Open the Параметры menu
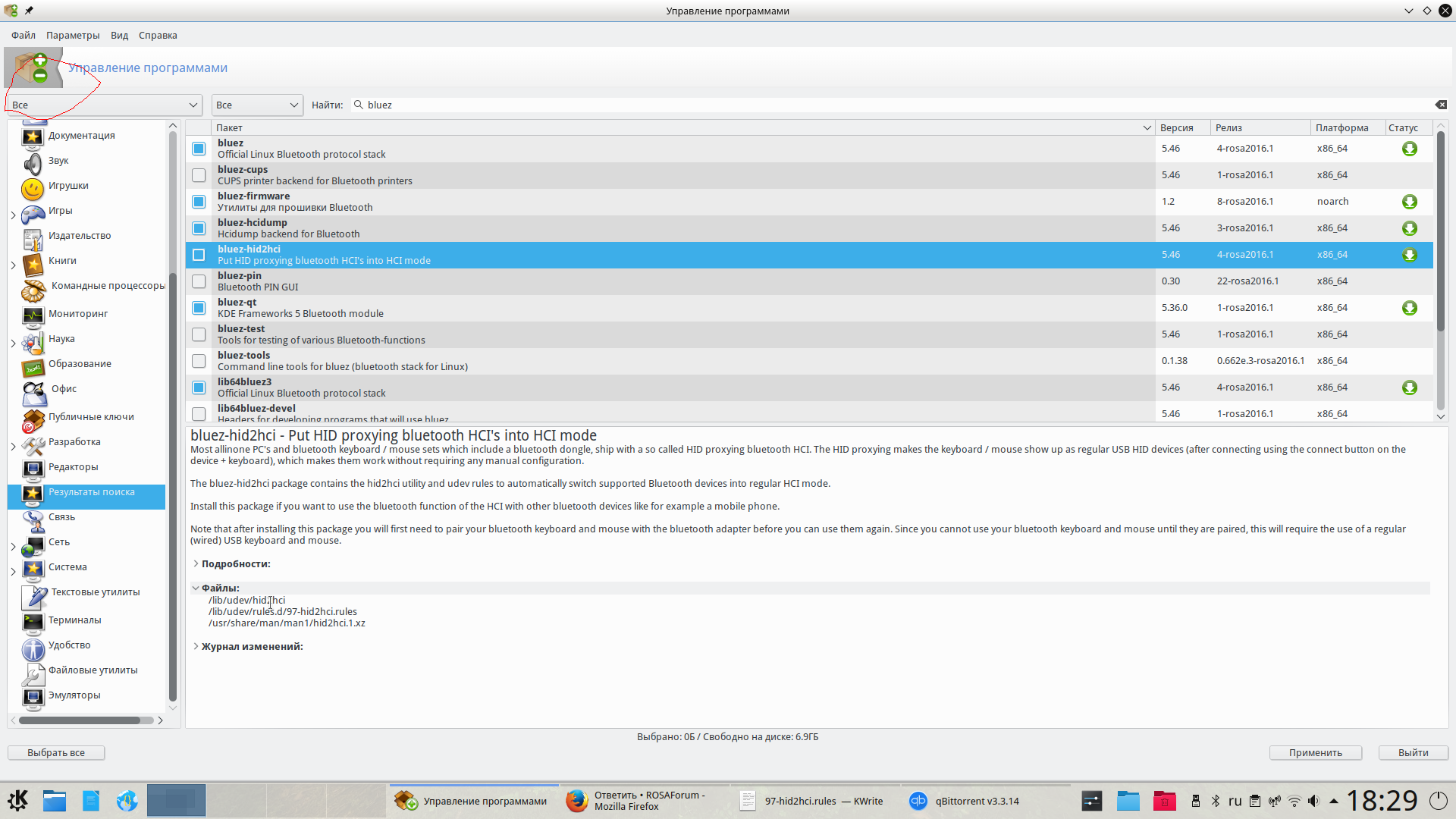The width and height of the screenshot is (1456, 819). pyautogui.click(x=73, y=35)
